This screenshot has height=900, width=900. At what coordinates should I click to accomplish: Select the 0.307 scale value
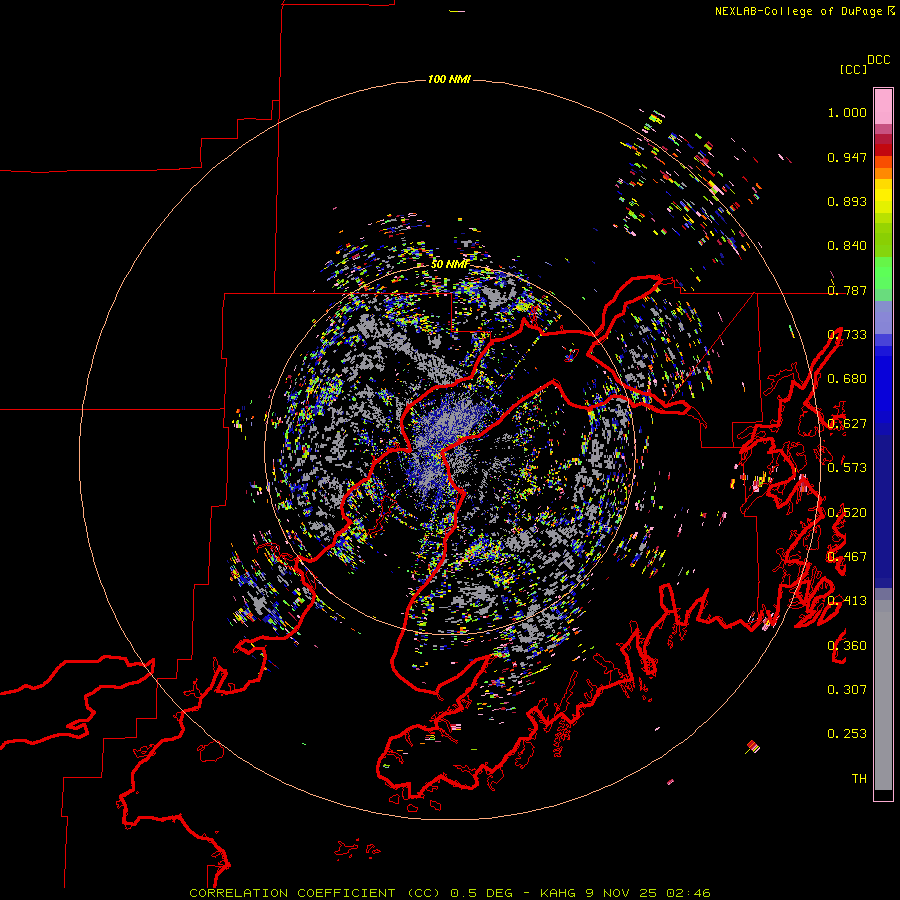click(847, 690)
